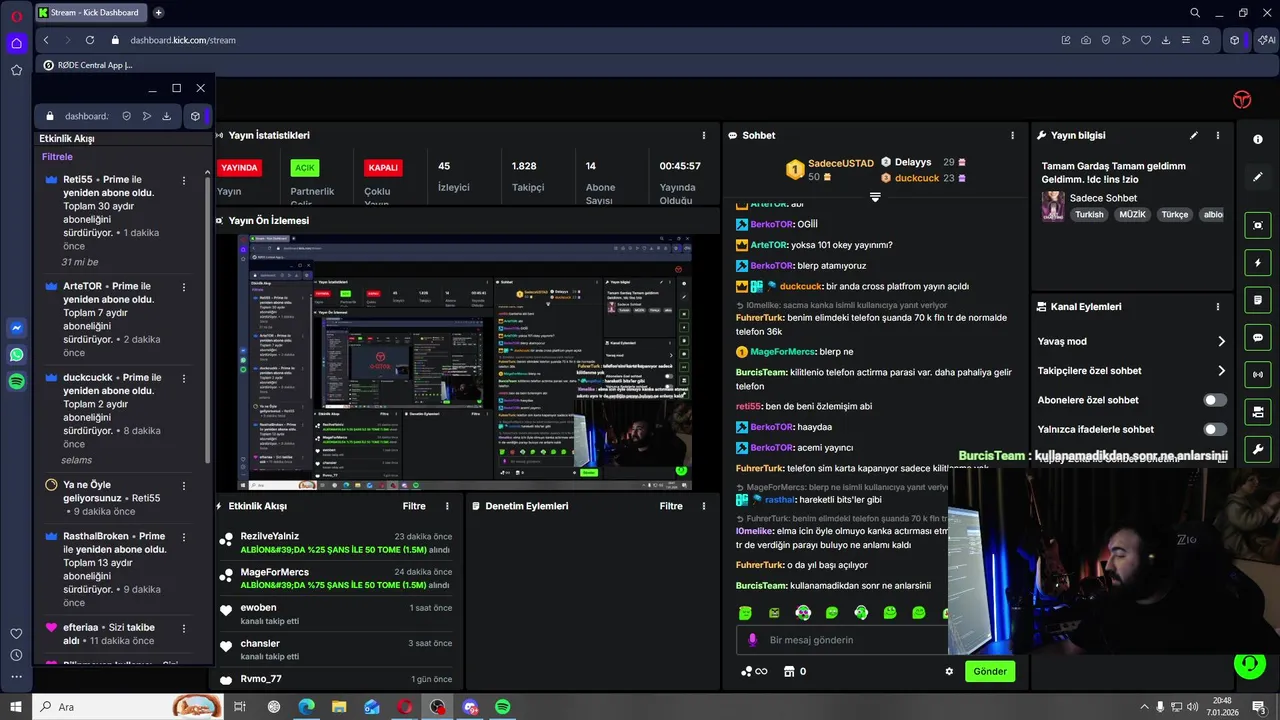Open Spotify from the Windows taskbar
1280x720 pixels.
coord(503,707)
